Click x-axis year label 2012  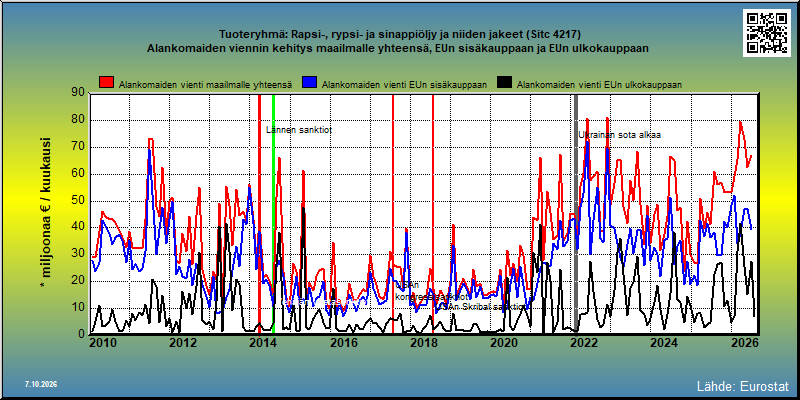click(183, 343)
